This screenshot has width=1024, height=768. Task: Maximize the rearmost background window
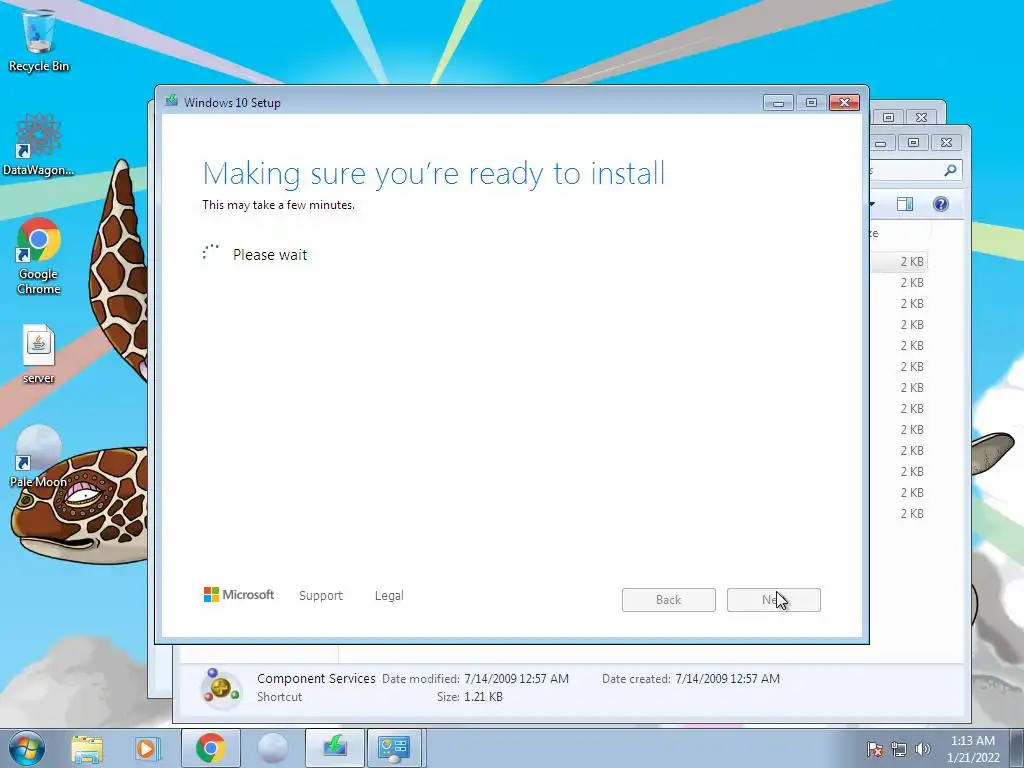click(888, 118)
